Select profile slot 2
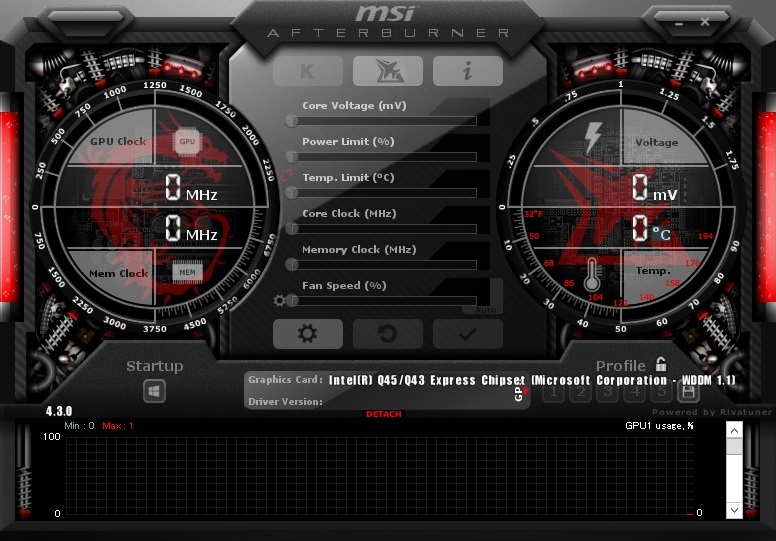The width and height of the screenshot is (776, 541). [x=581, y=393]
